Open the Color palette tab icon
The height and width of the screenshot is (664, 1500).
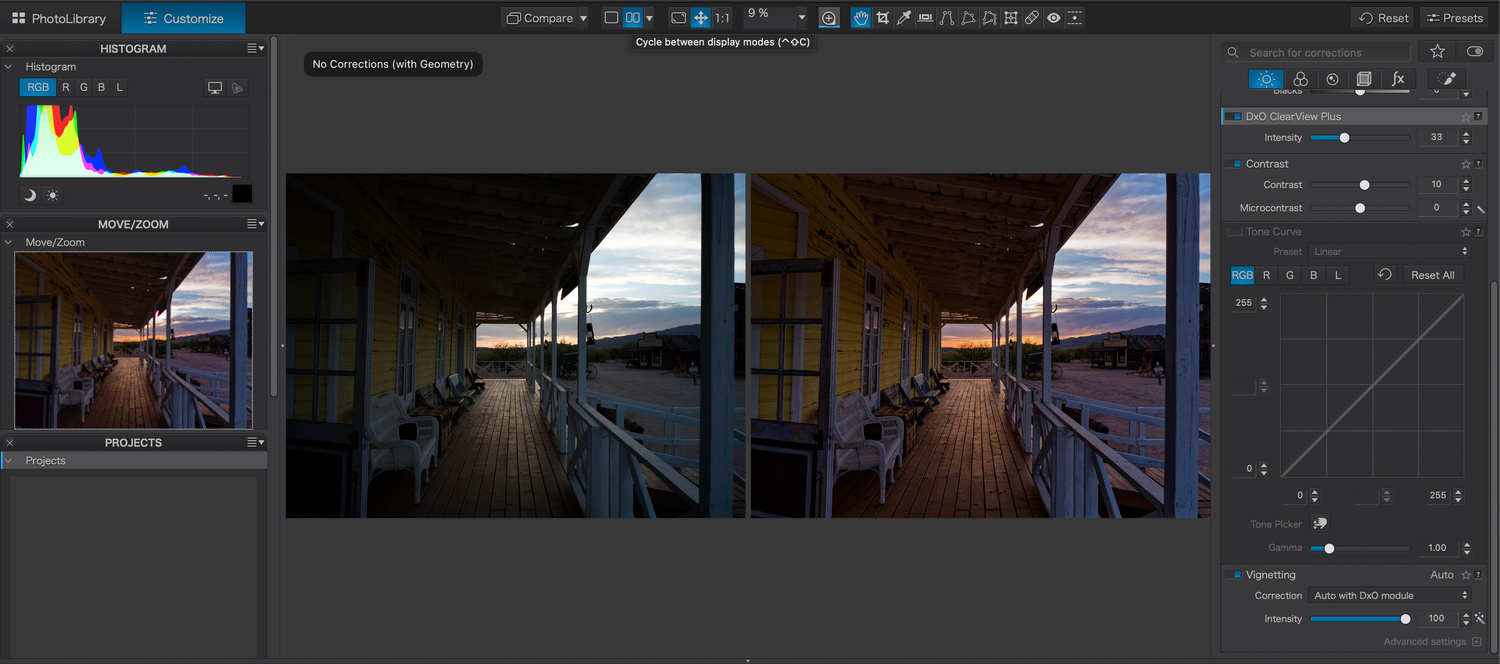click(1300, 79)
